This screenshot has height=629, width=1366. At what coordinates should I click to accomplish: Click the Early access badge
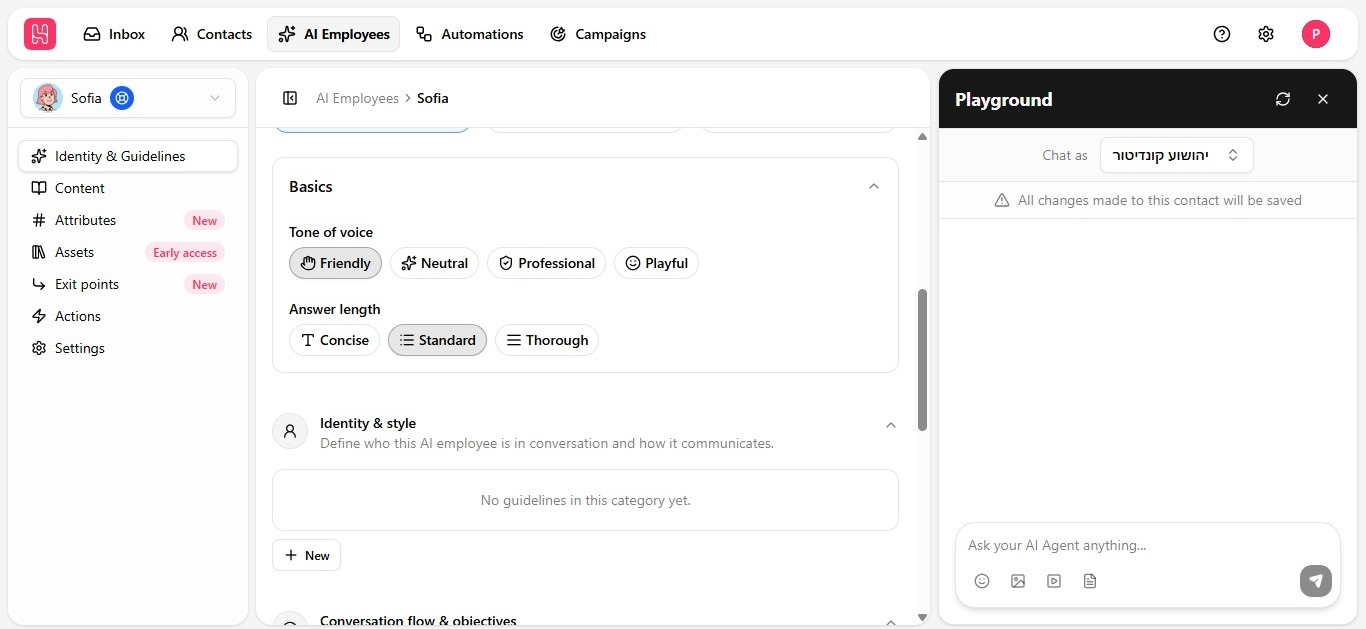185,253
